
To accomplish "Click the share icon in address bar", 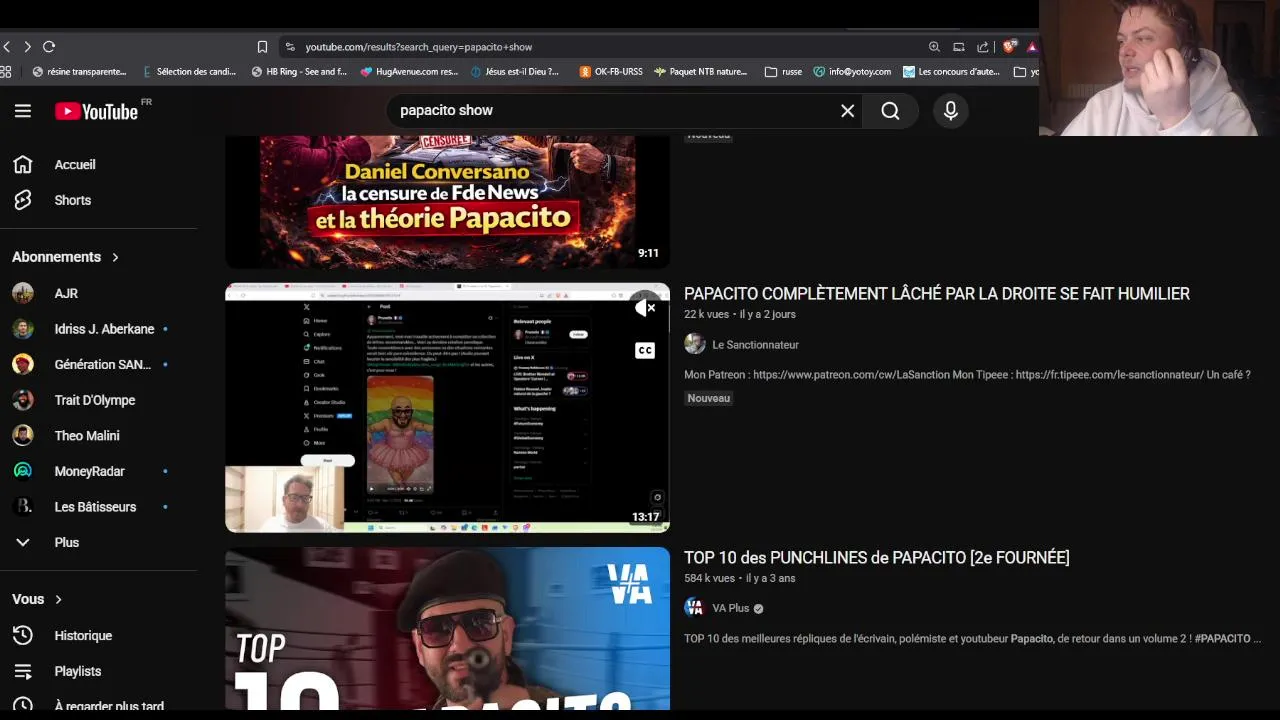I will (x=983, y=47).
